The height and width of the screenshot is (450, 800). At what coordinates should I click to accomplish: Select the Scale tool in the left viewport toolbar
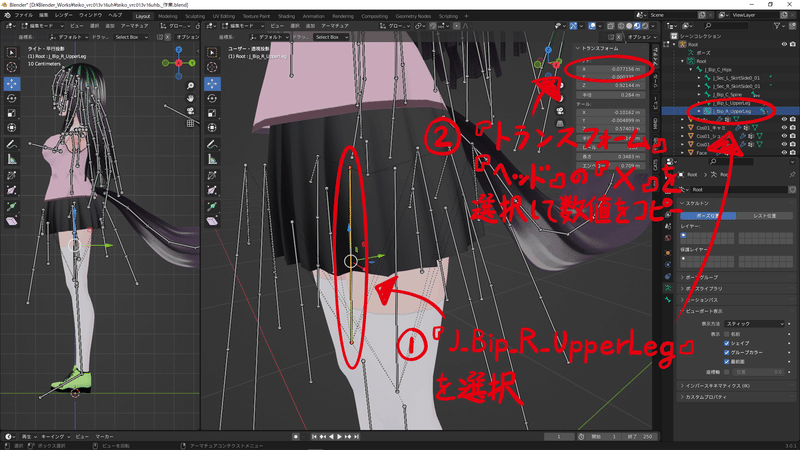pyautogui.click(x=12, y=113)
